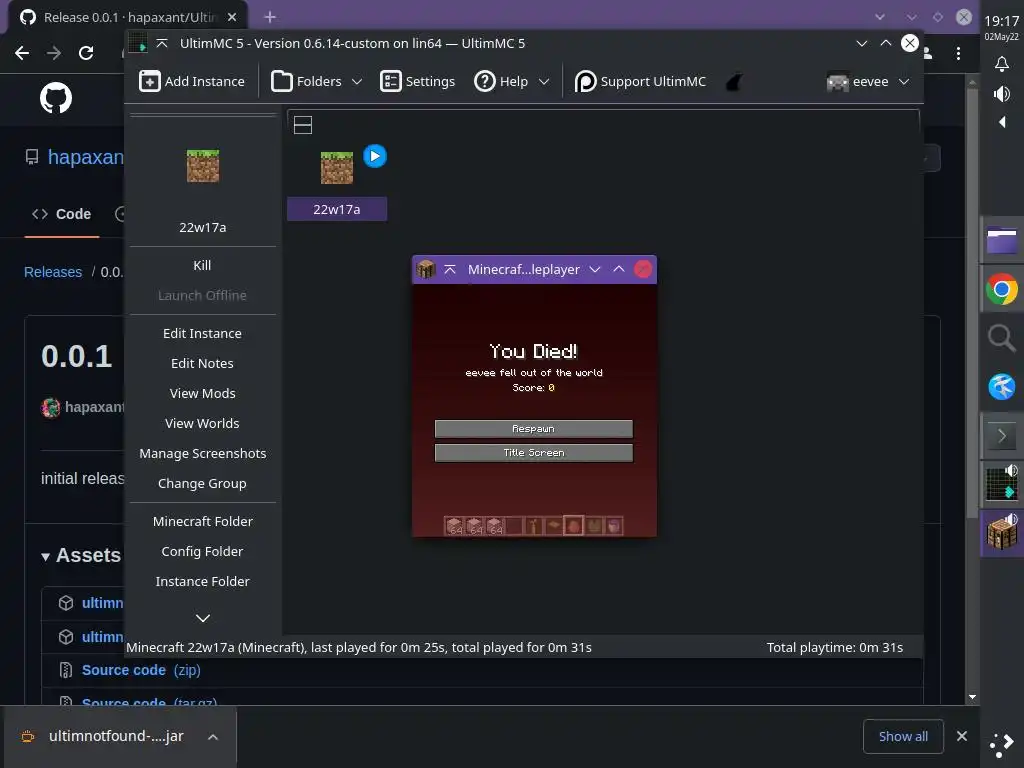The image size is (1024, 768).
Task: Open notifications bell in system panel
Action: pyautogui.click(x=1002, y=63)
